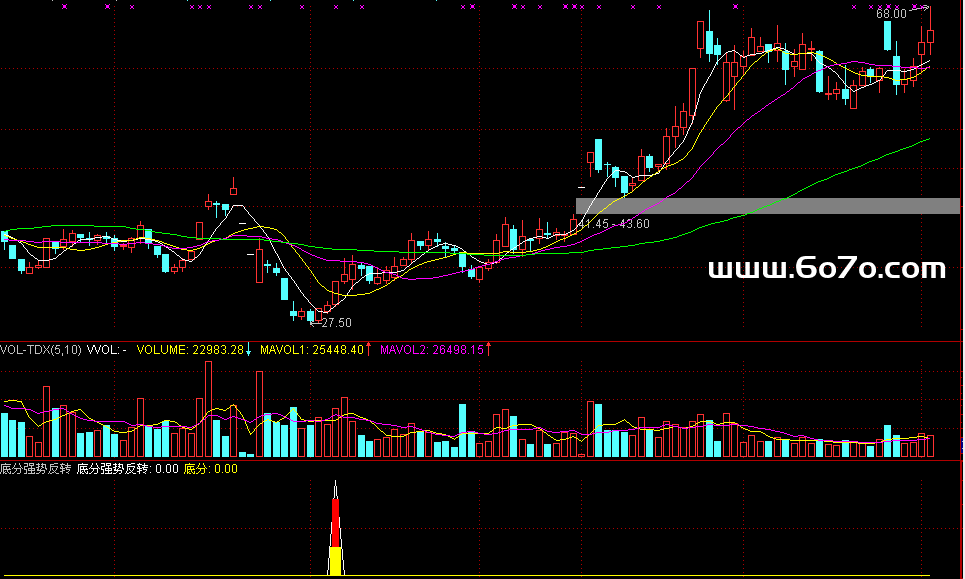Click the yellow 底分: 0.00 value label
The width and height of the screenshot is (965, 579).
pos(211,468)
